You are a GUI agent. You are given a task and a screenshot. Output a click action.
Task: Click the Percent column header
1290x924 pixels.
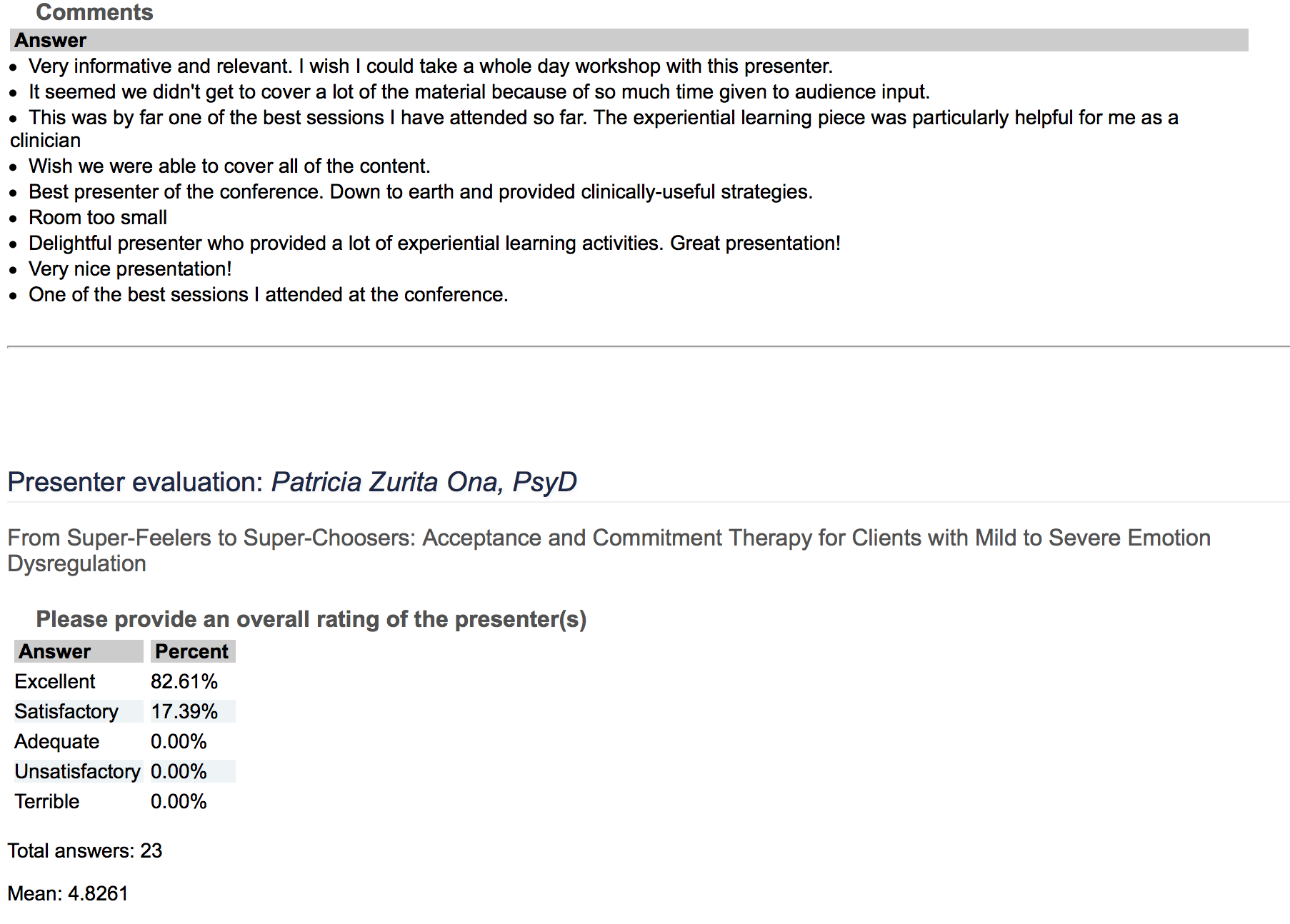click(193, 651)
